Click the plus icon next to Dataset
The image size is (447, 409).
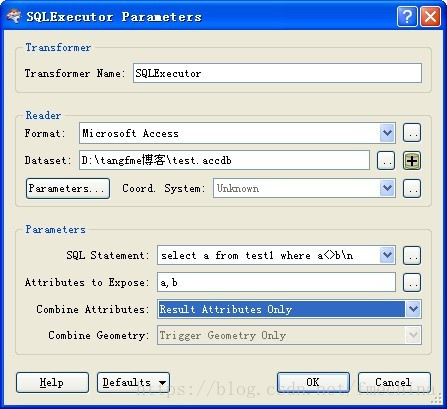tap(412, 161)
